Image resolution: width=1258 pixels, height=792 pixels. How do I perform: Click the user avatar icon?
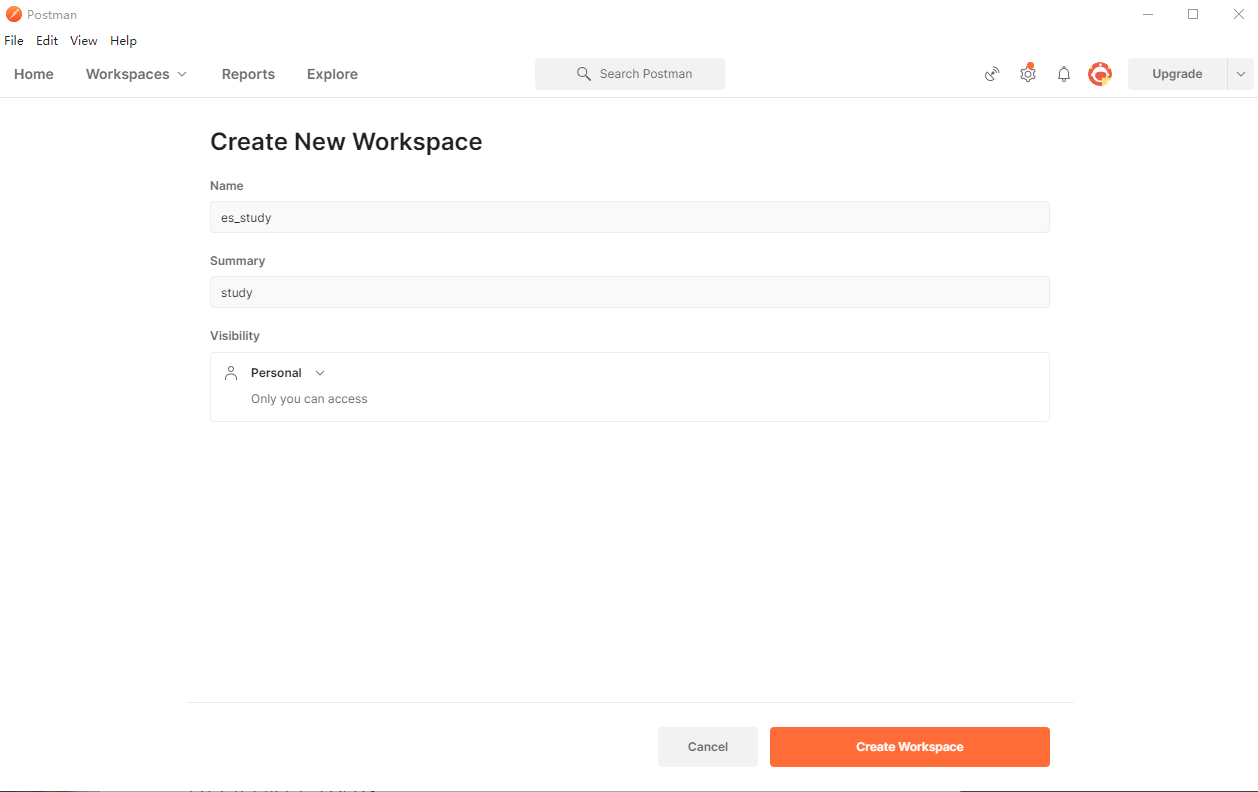click(1100, 74)
